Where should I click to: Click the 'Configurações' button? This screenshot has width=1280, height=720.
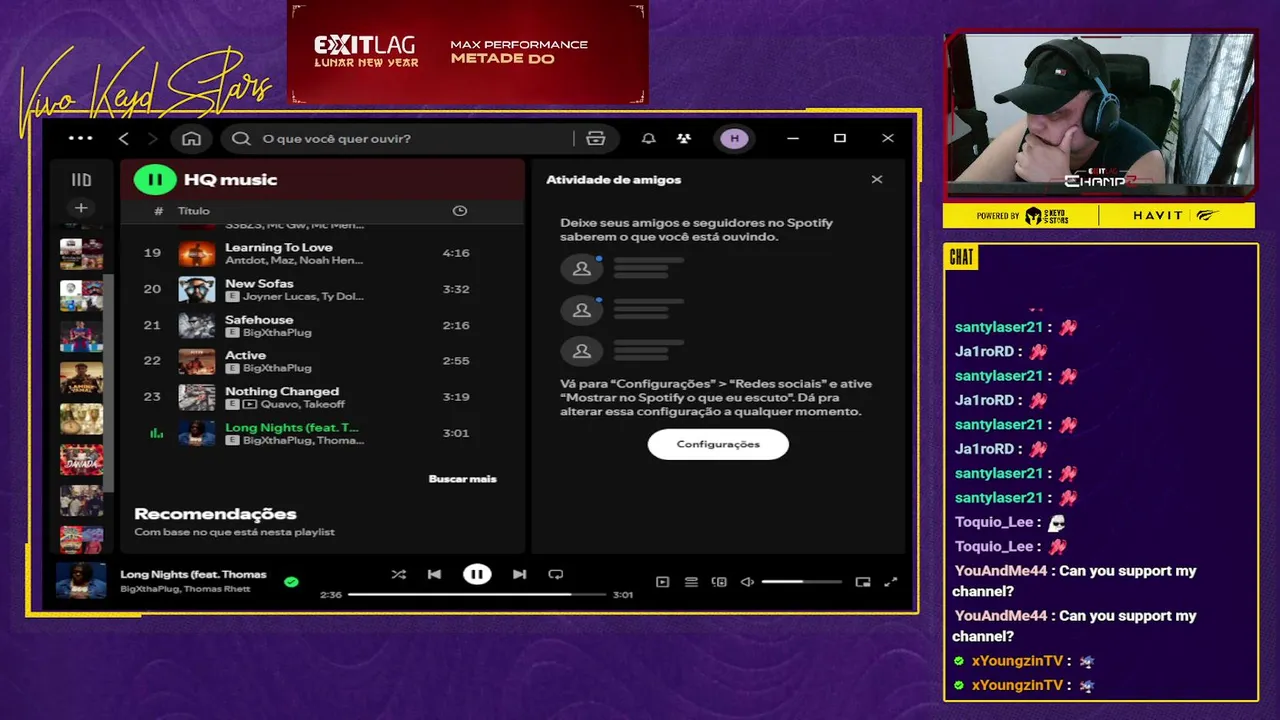(x=718, y=444)
